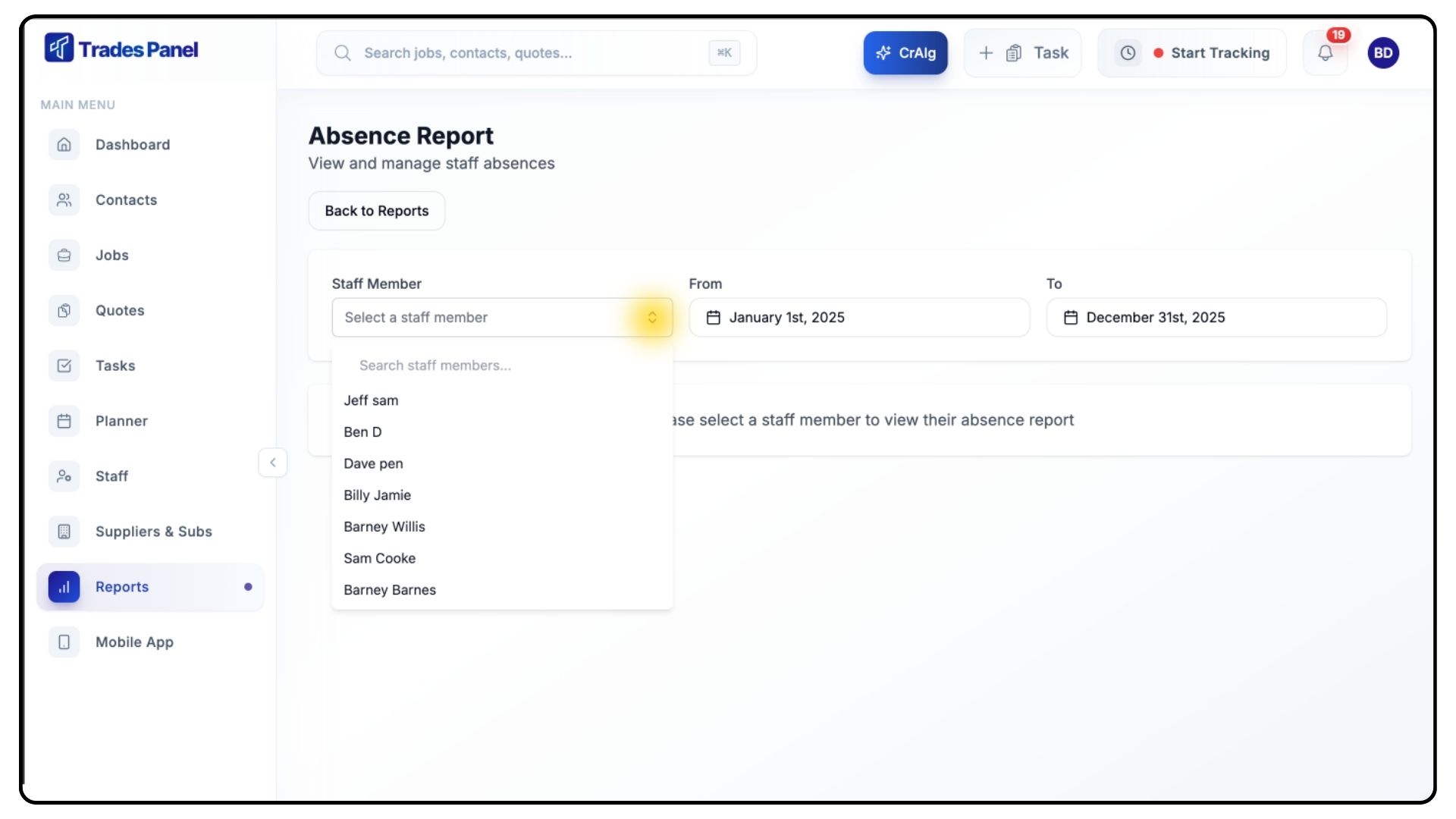The height and width of the screenshot is (819, 1456).
Task: Choose Jeff sam from the staff list
Action: point(371,400)
